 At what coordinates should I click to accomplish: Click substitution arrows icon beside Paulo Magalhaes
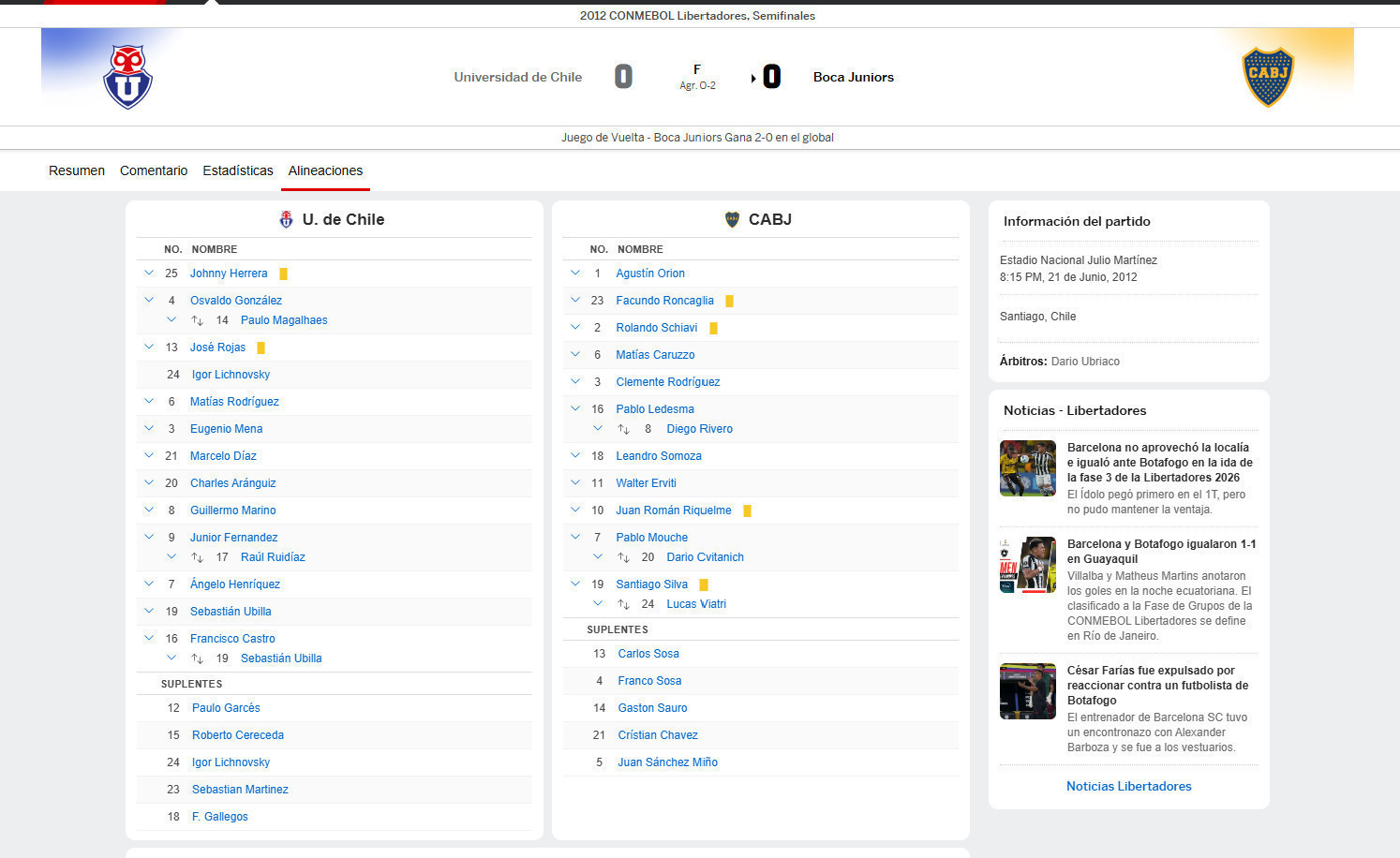point(198,320)
